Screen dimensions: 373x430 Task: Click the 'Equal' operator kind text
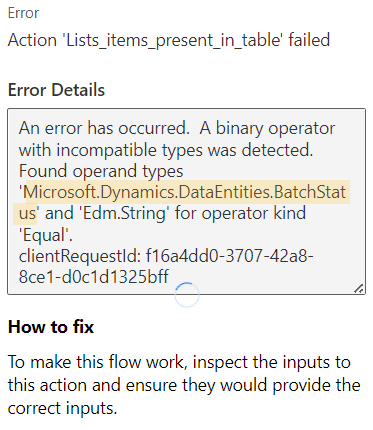point(45,235)
